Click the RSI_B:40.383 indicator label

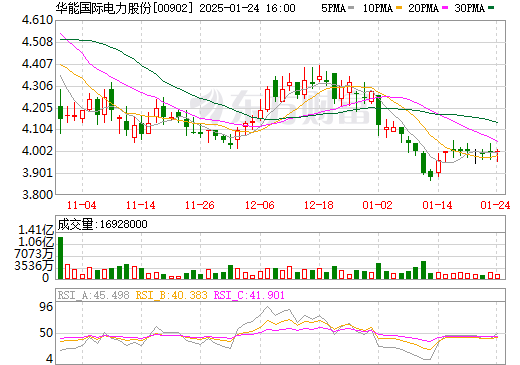171,295
